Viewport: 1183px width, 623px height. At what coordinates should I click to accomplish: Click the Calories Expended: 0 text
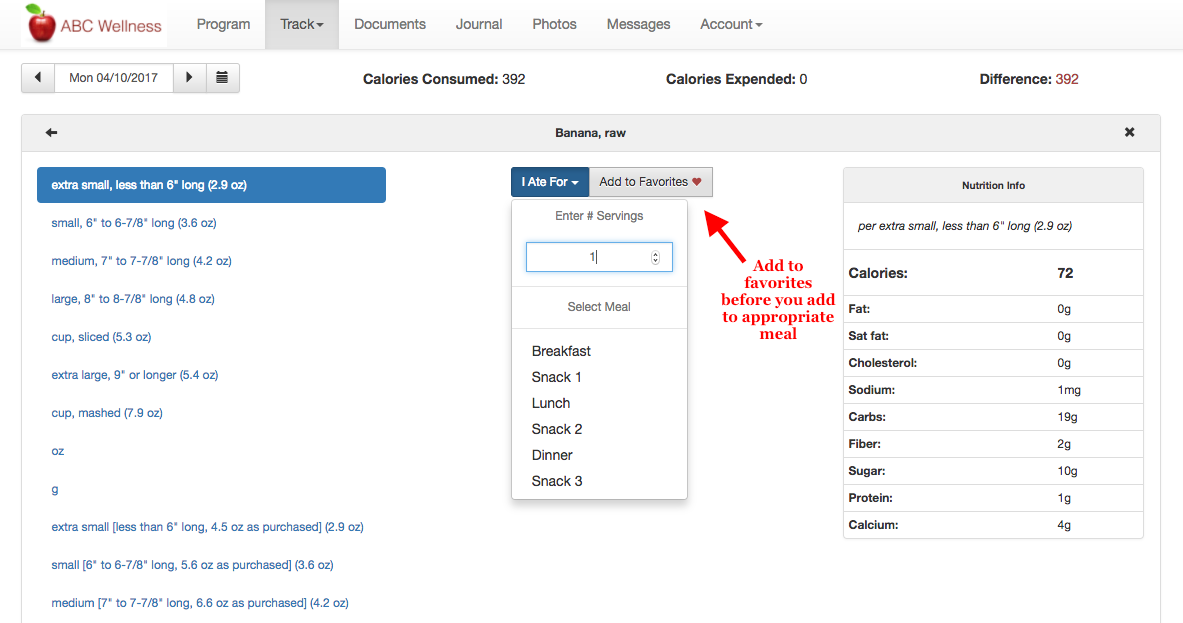736,79
